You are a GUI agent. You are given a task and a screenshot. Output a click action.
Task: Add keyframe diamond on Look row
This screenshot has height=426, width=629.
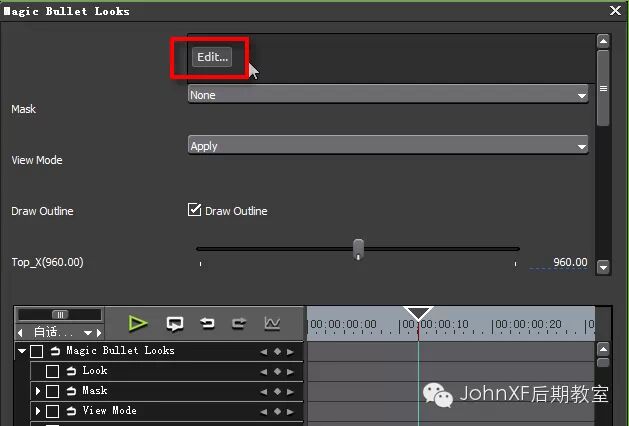point(277,372)
